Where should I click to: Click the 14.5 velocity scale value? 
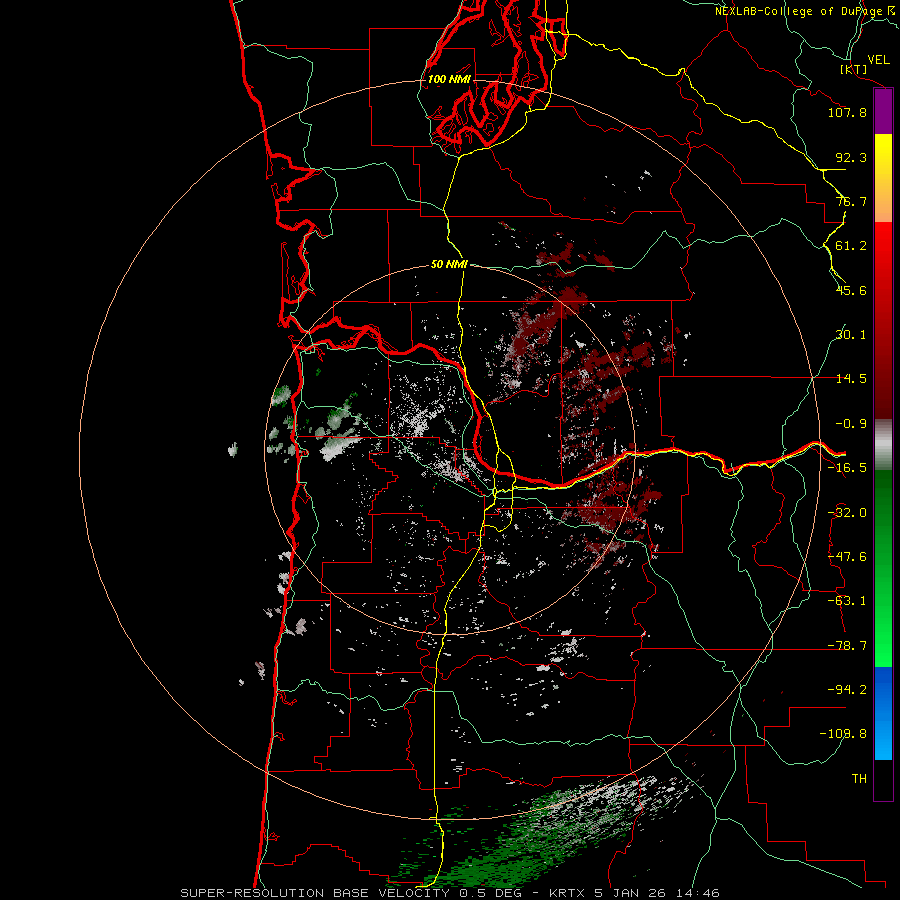[851, 379]
